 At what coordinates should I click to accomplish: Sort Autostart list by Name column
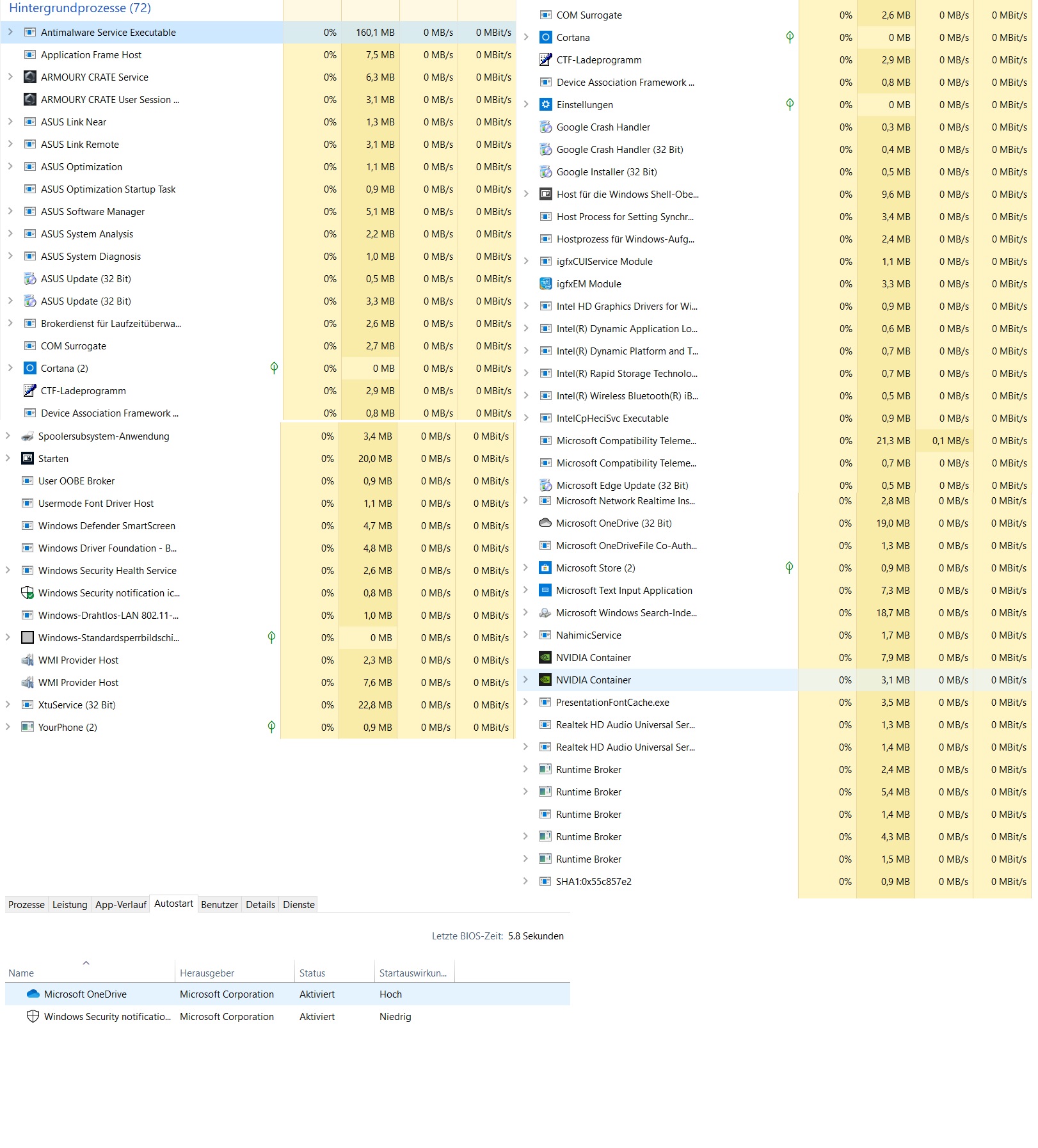[89, 971]
